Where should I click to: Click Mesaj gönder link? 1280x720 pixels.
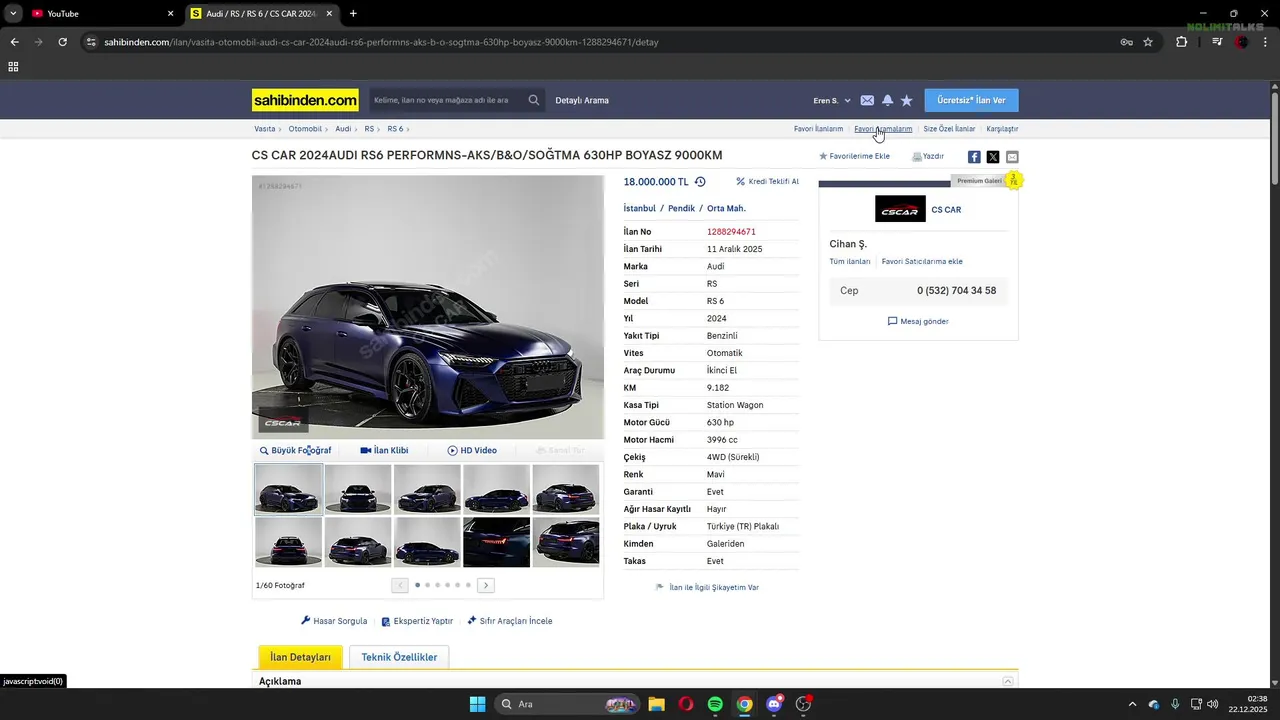[918, 321]
